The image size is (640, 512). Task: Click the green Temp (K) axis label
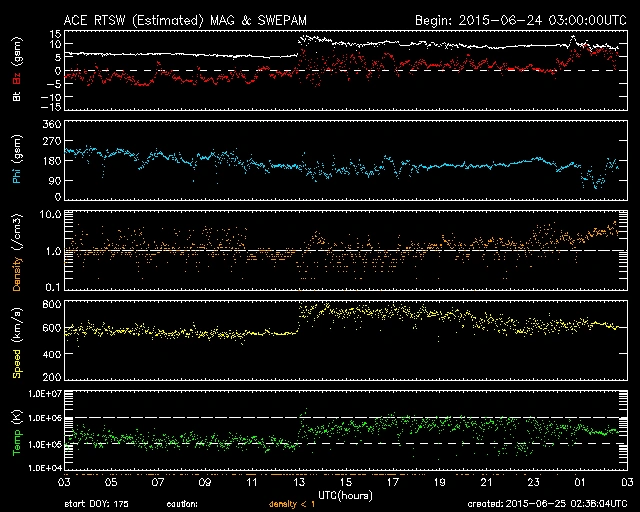coord(17,430)
